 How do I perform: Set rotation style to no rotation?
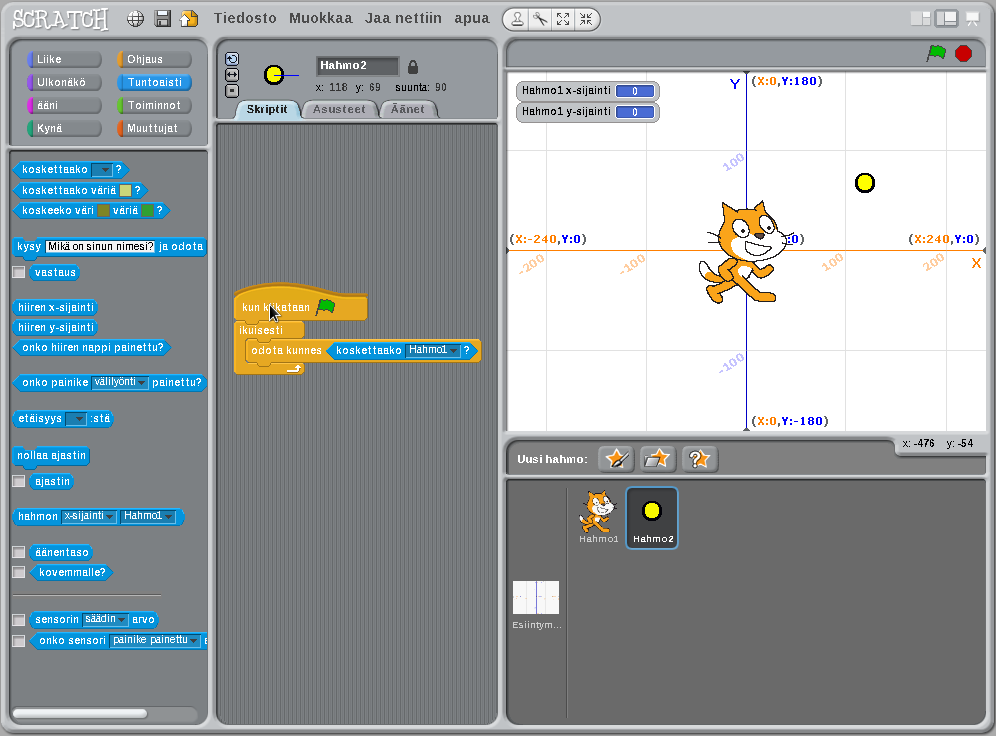[232, 91]
